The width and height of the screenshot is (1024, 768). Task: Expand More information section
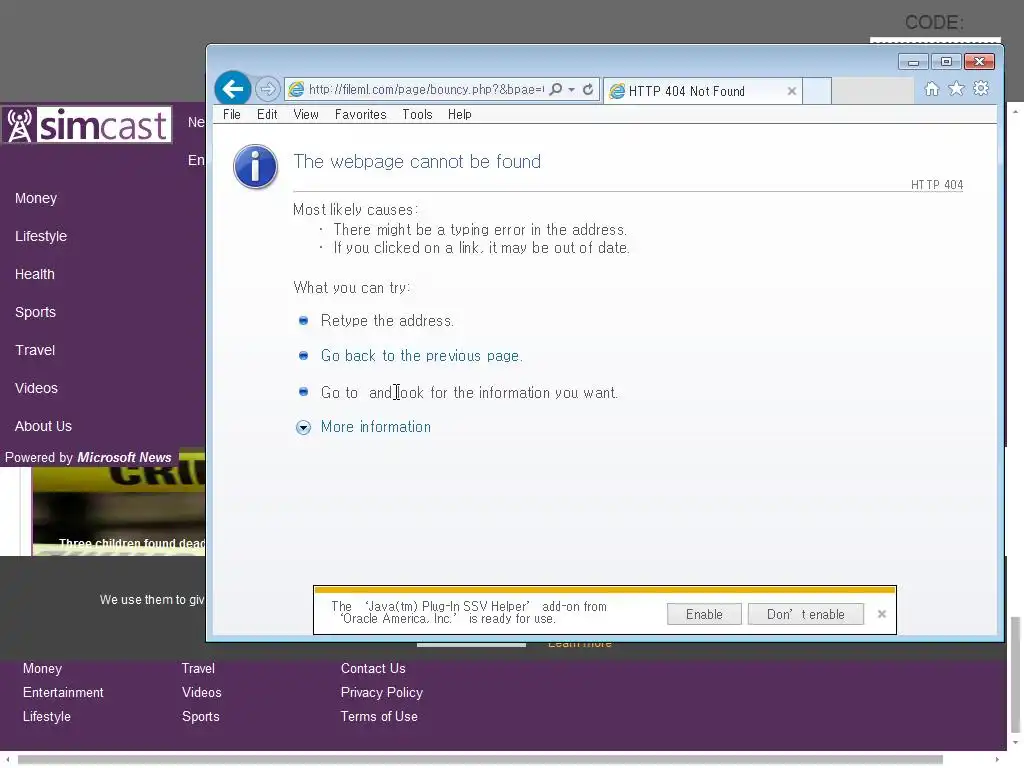303,427
